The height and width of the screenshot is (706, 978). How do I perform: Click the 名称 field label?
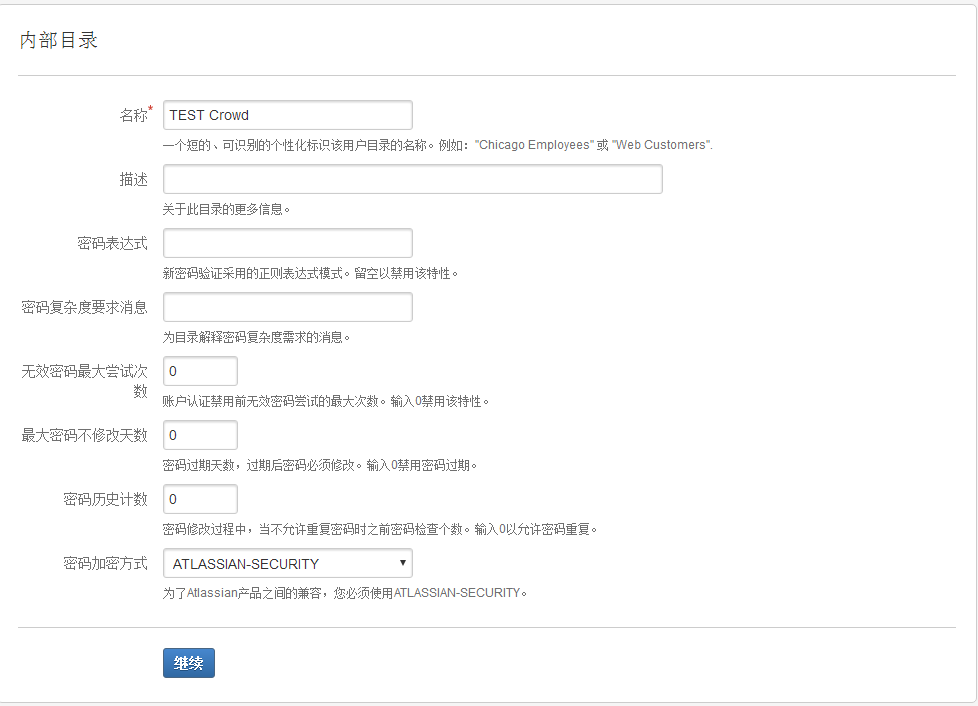point(135,115)
